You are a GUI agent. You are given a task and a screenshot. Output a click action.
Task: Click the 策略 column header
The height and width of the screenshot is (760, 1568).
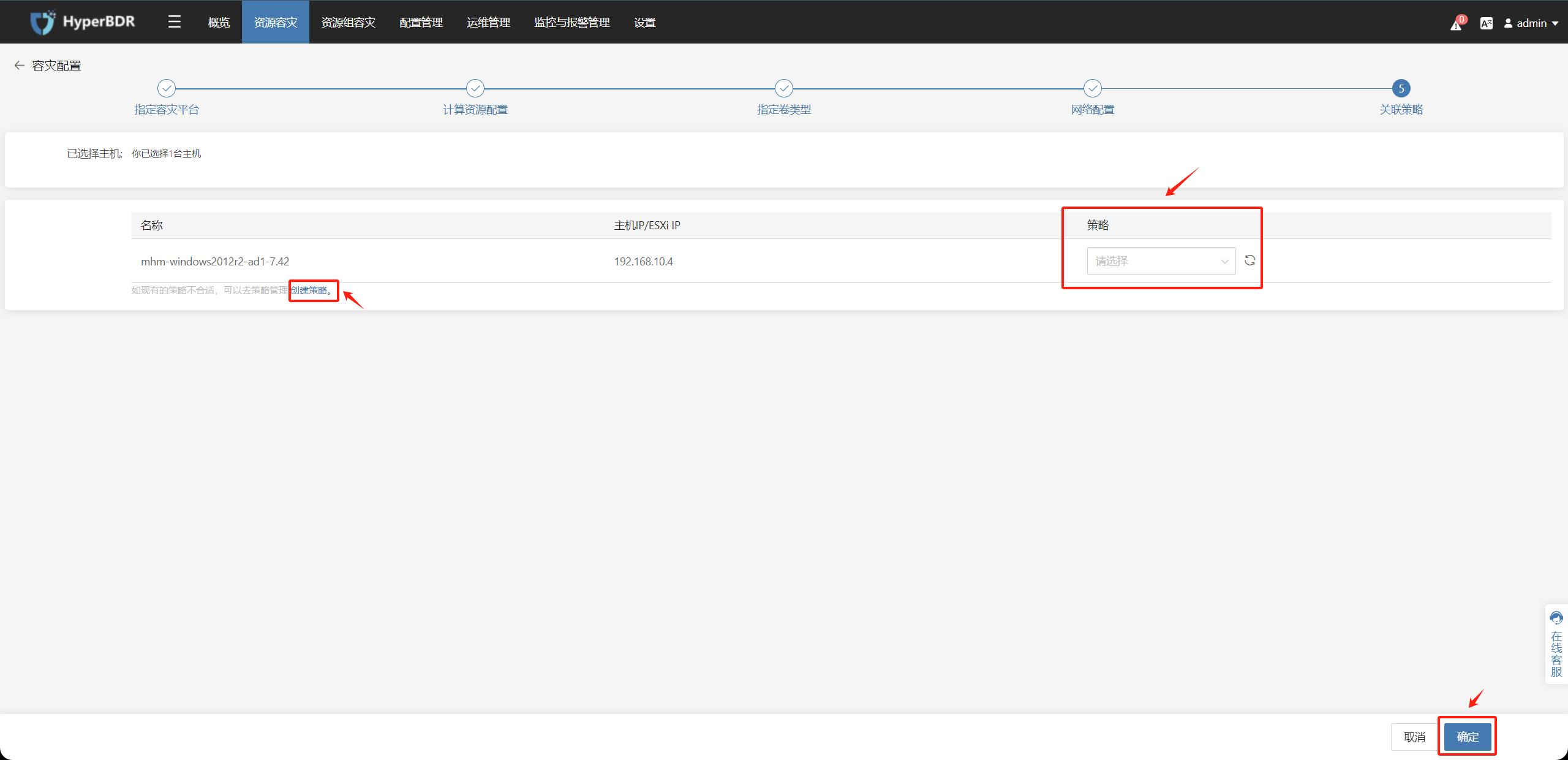[x=1098, y=226]
